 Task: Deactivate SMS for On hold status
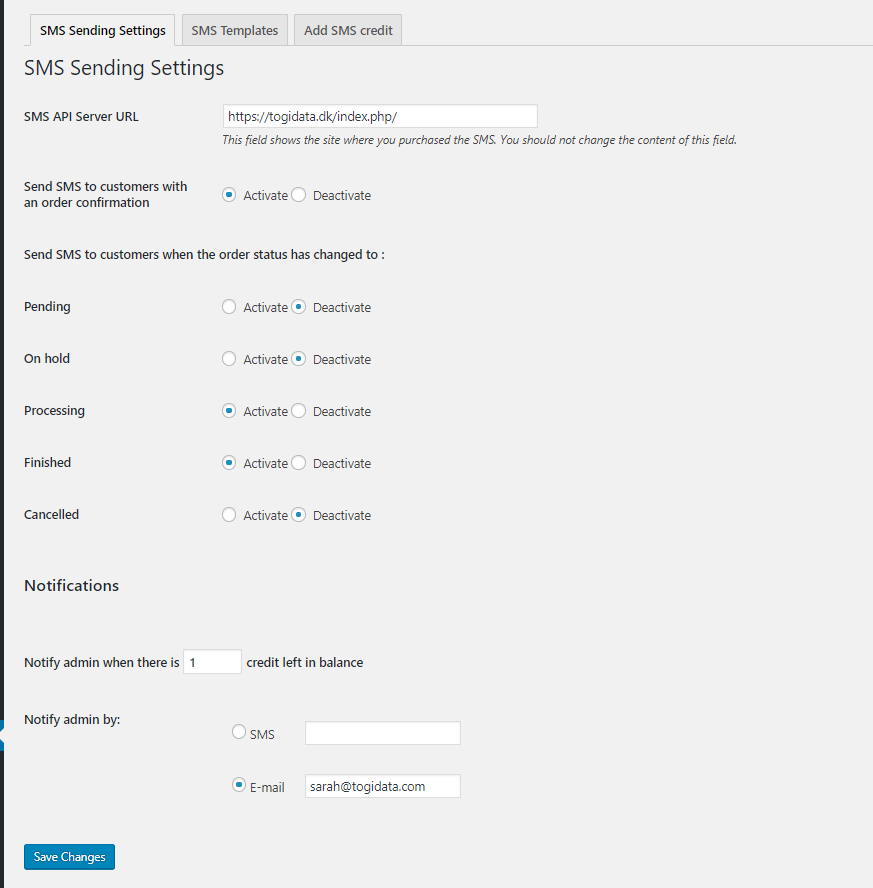tap(298, 359)
